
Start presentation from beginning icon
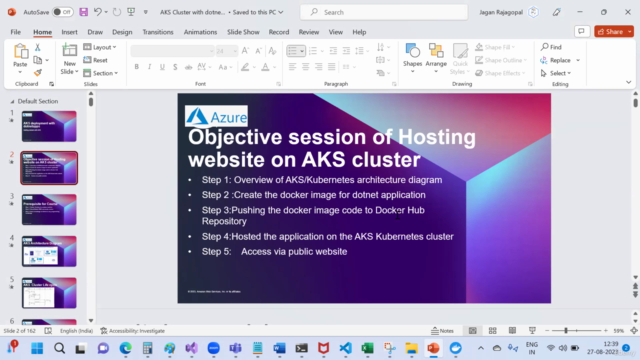[x=131, y=12]
